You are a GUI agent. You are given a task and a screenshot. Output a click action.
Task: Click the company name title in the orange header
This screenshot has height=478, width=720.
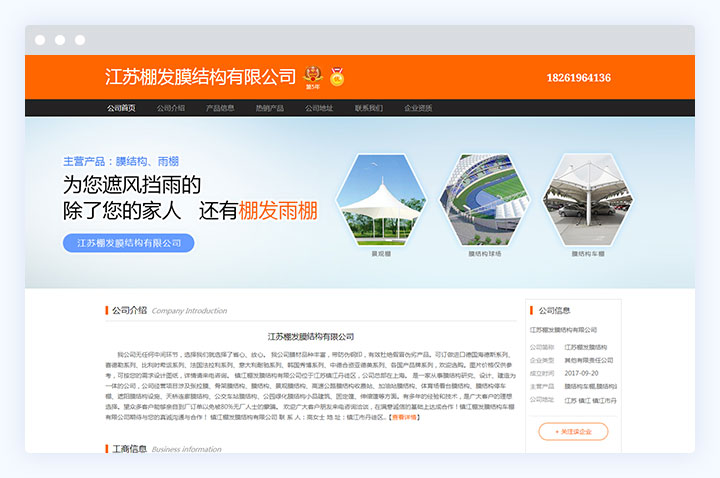click(x=200, y=77)
